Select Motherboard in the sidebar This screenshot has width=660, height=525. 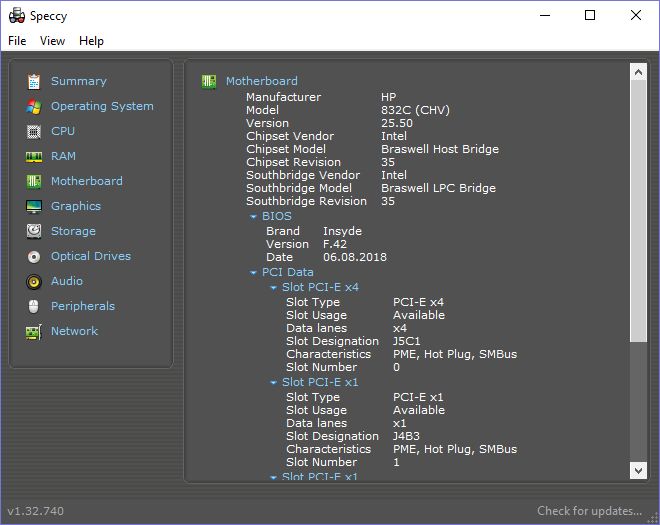[87, 181]
